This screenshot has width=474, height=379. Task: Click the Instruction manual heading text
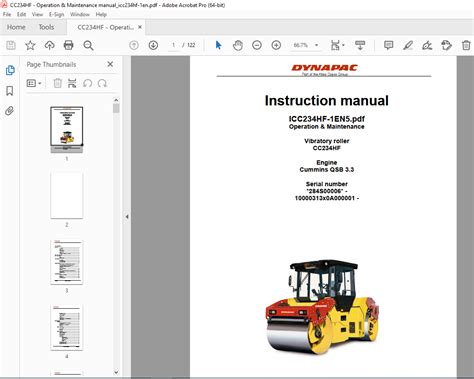[327, 100]
